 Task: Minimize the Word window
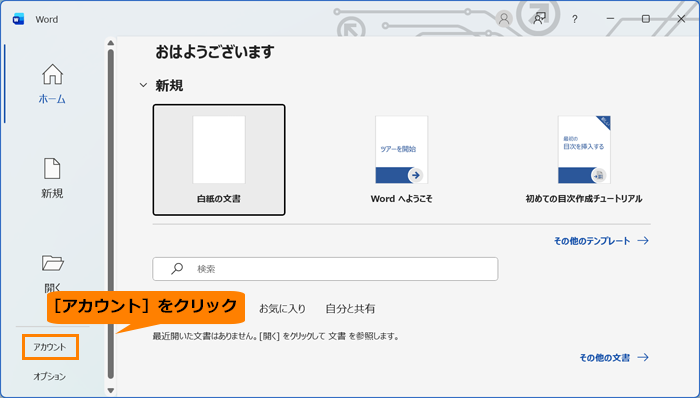point(610,19)
